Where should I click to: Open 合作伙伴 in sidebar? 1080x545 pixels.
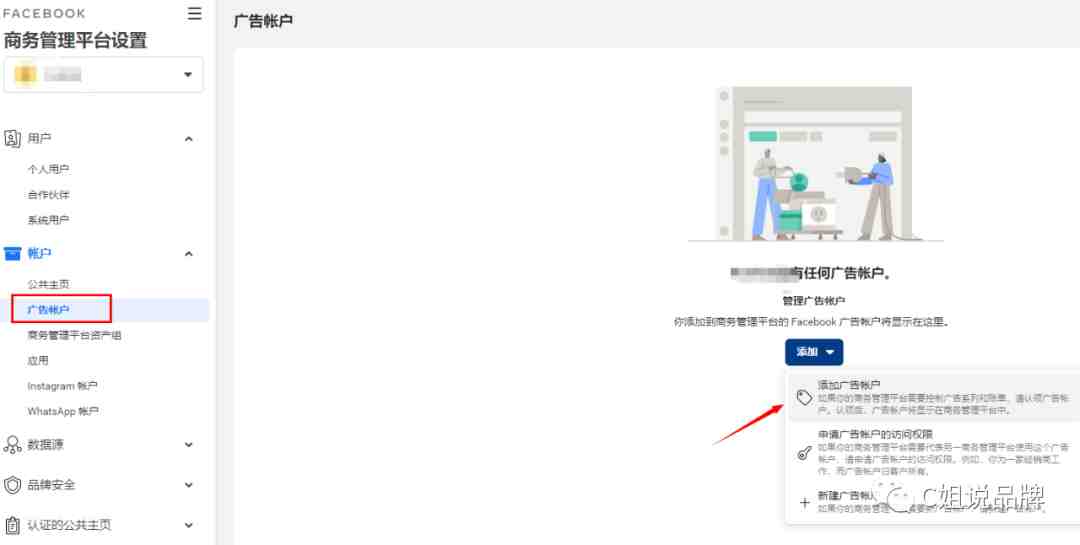click(48, 195)
